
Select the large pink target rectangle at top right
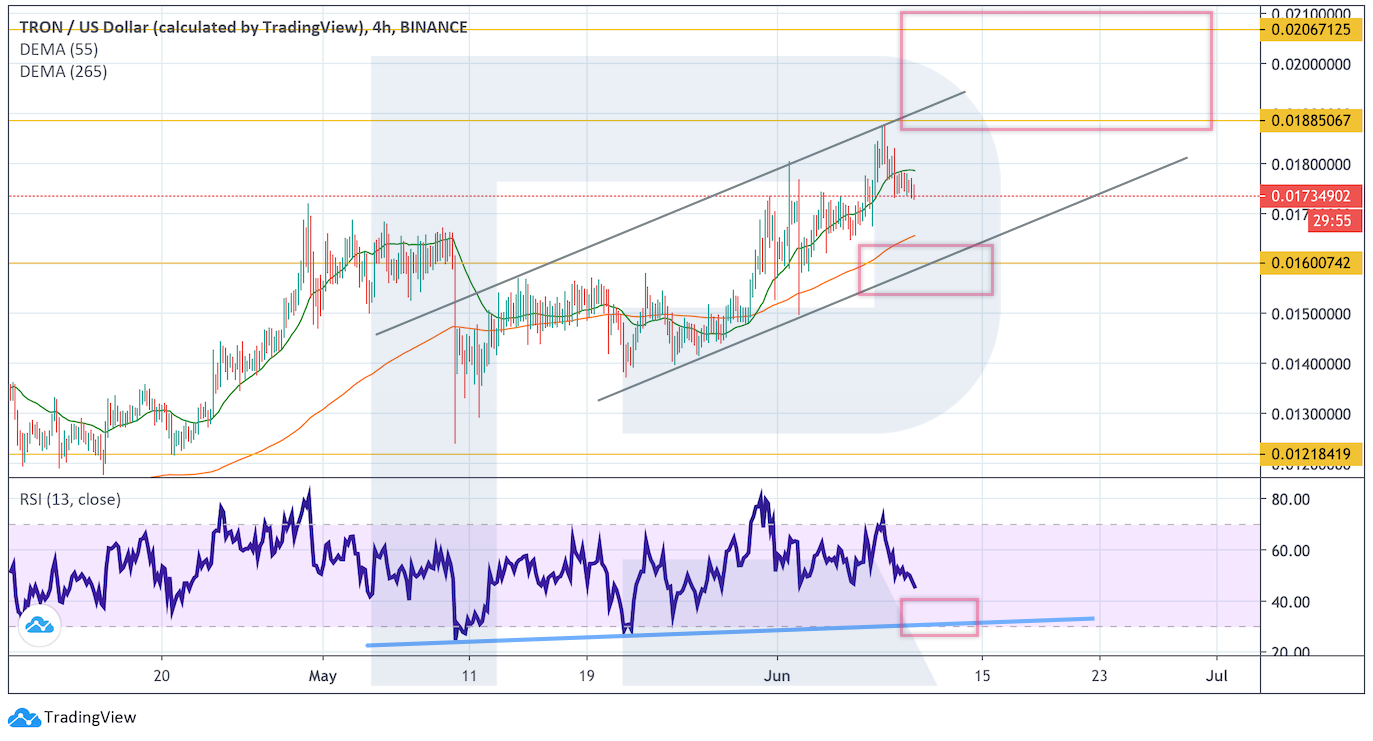pyautogui.click(x=1055, y=71)
